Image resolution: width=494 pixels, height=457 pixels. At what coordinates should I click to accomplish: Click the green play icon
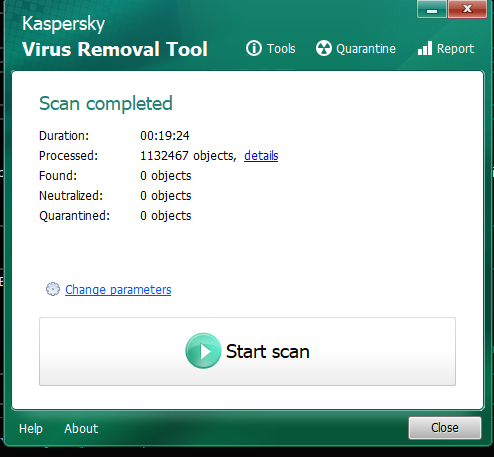[x=203, y=351]
